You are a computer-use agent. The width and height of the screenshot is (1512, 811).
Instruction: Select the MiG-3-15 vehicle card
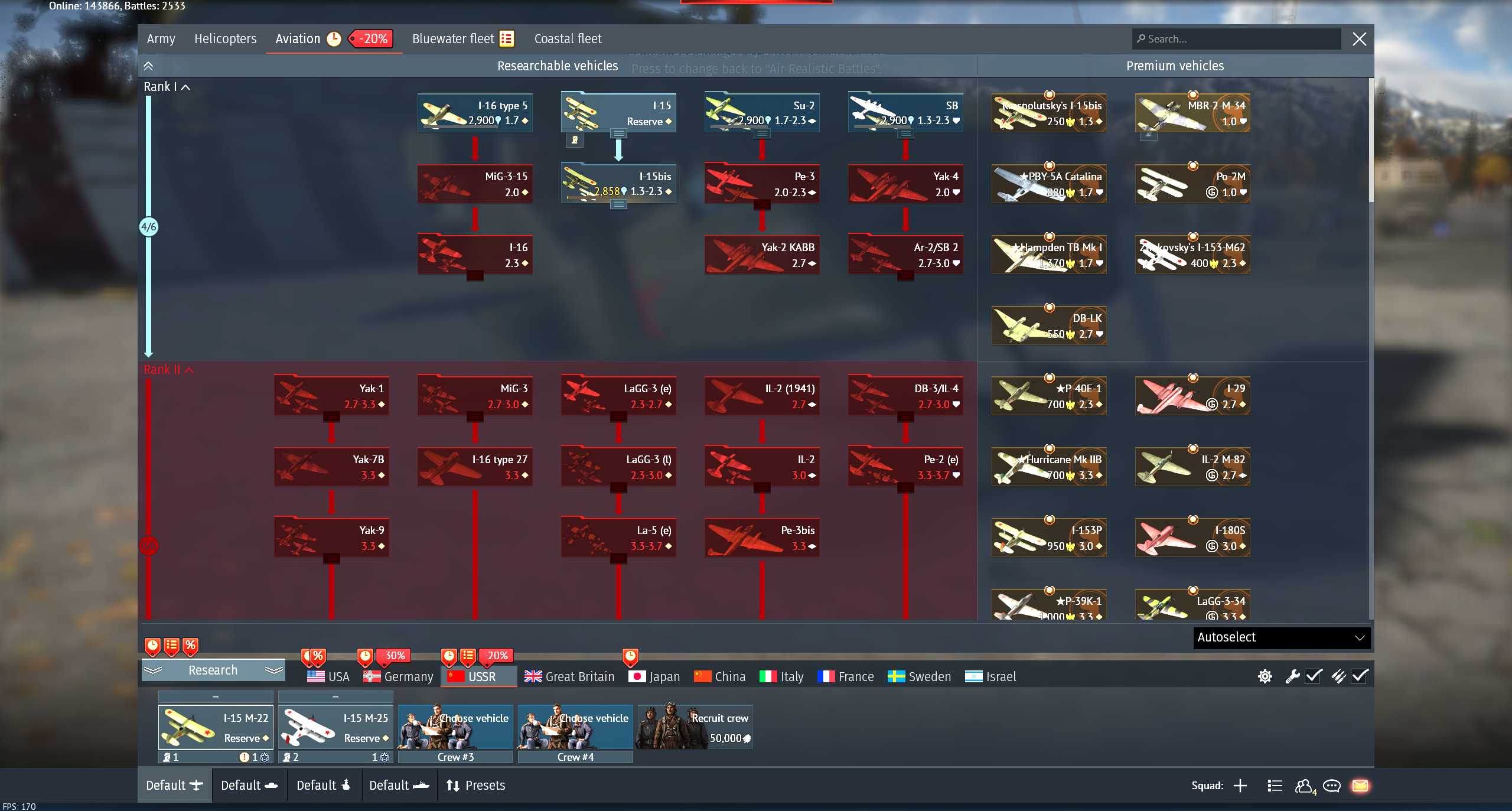coord(475,184)
